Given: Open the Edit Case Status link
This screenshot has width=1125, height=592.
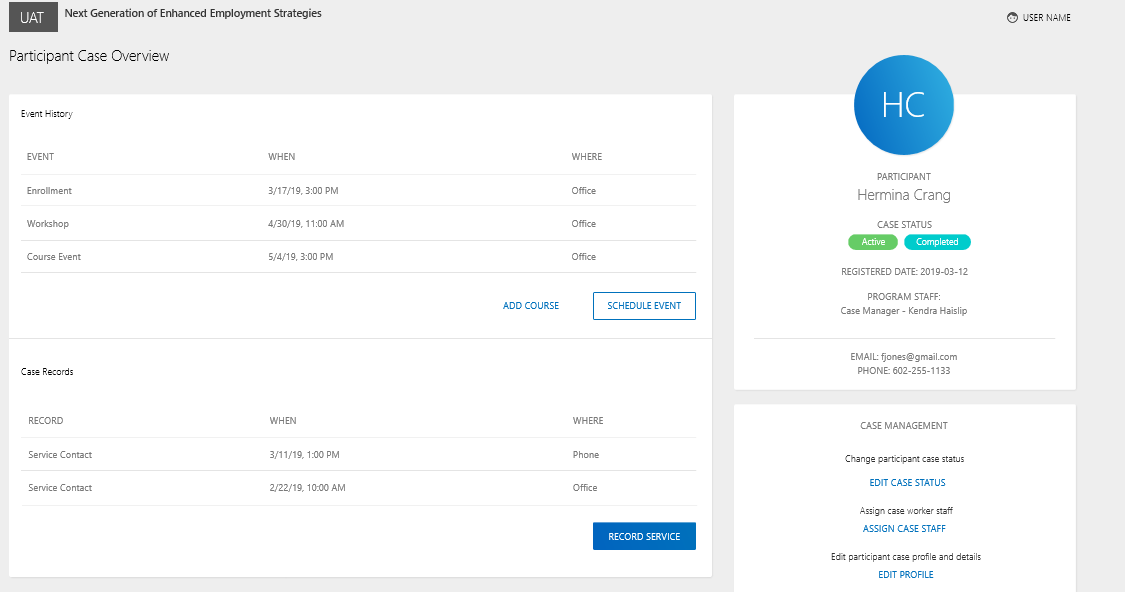Looking at the screenshot, I should pos(907,483).
